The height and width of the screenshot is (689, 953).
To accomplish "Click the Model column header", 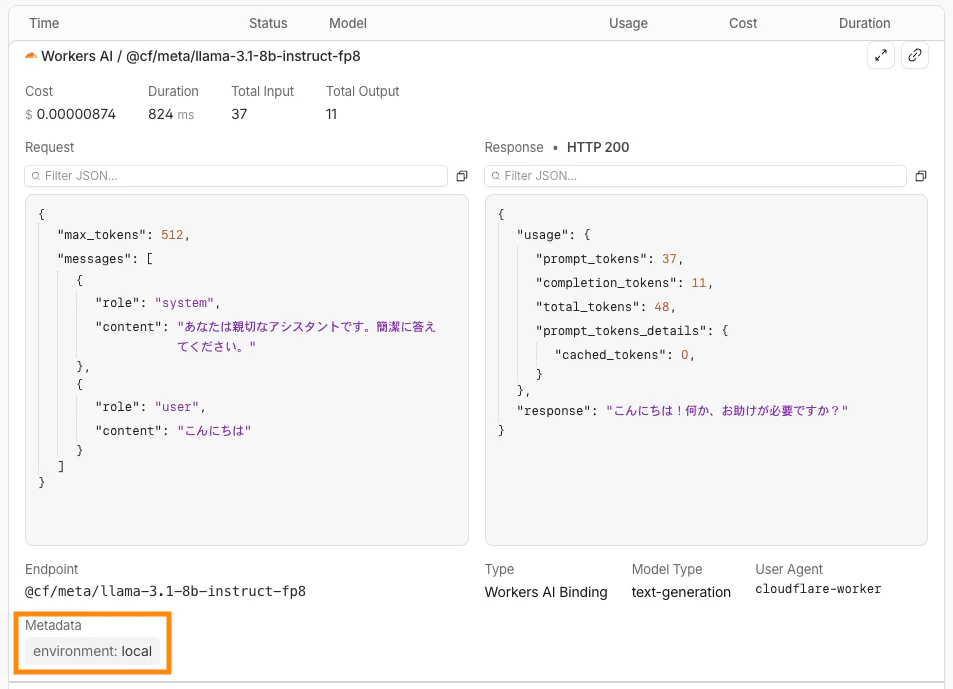I will [x=348, y=23].
